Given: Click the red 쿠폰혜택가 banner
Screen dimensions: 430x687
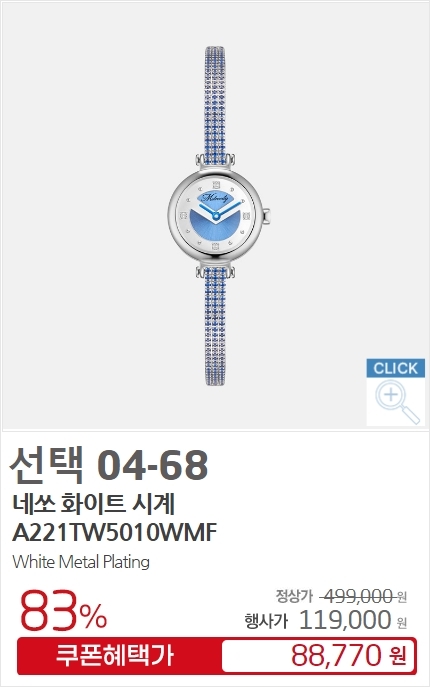Looking at the screenshot, I should pos(116,656).
